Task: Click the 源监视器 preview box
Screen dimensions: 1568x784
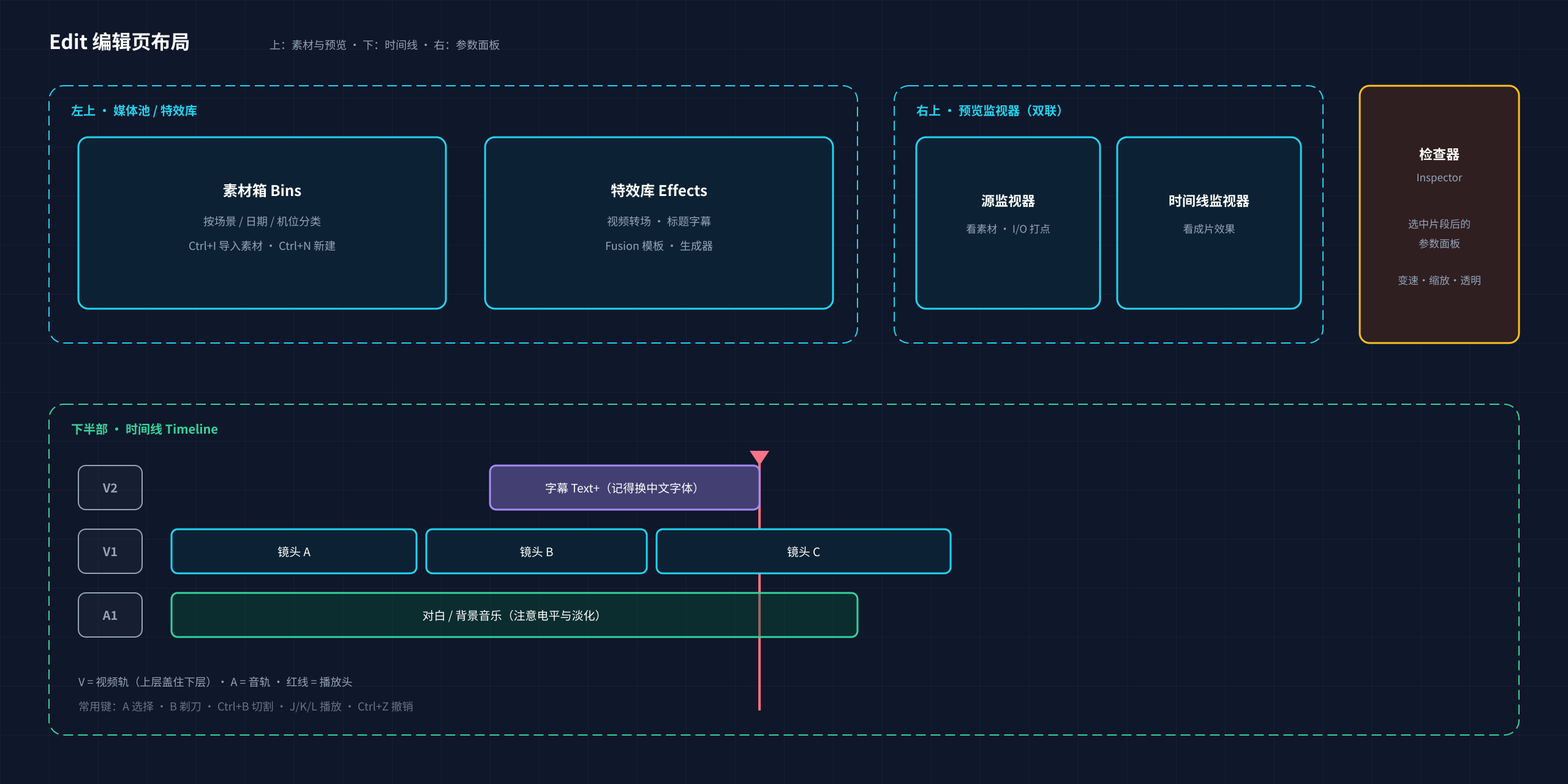Action: point(1008,223)
